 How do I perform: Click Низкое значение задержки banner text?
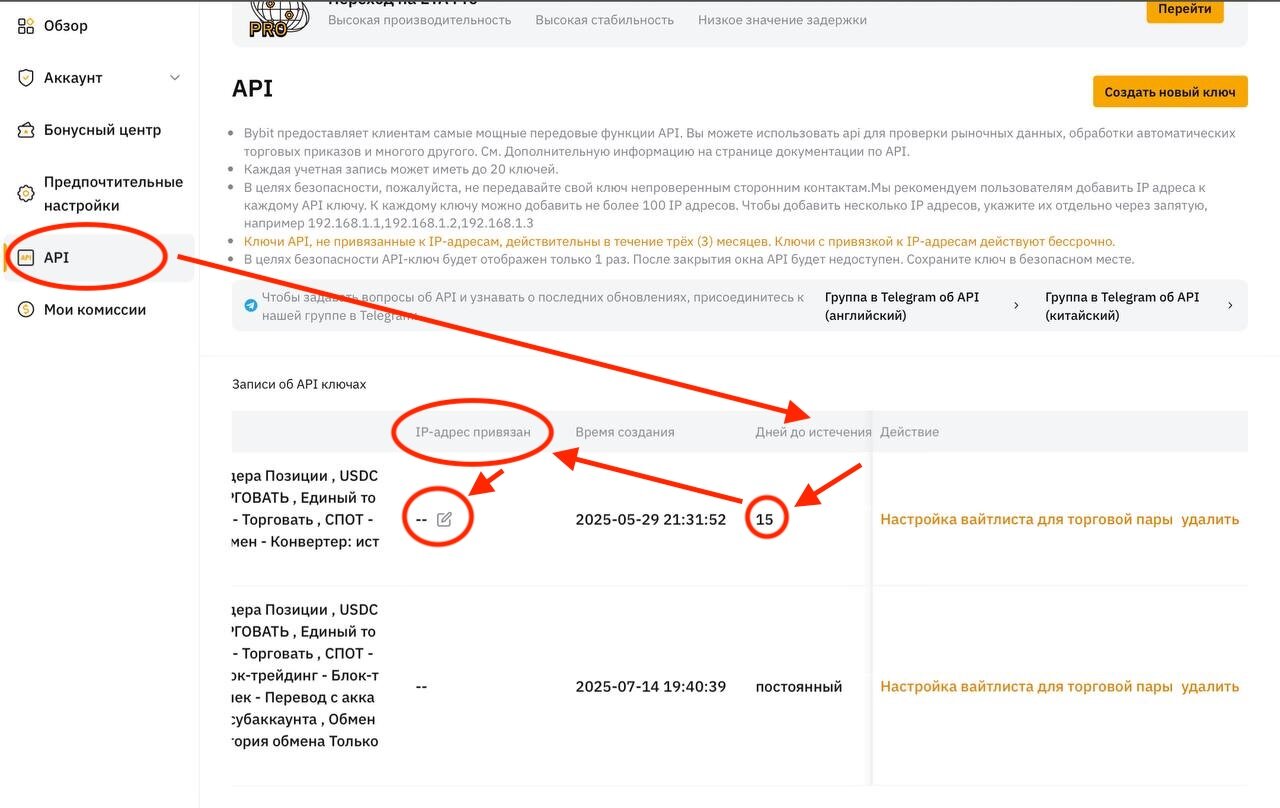783,20
